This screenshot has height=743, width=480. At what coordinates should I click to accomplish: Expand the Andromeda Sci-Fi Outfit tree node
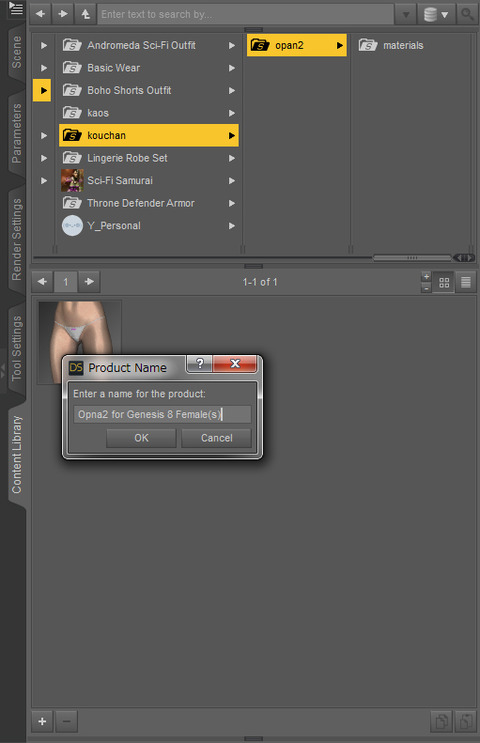(x=44, y=45)
